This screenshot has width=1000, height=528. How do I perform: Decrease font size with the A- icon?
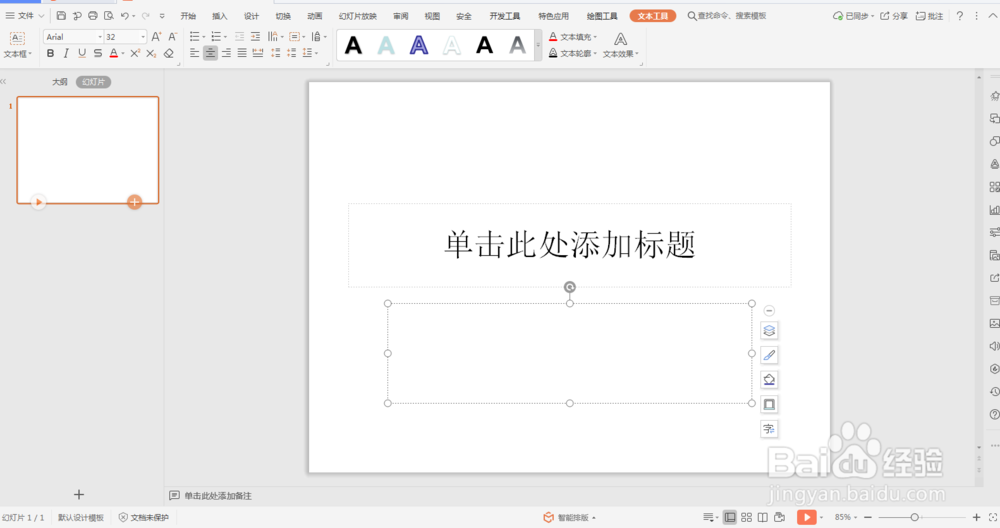[x=172, y=37]
